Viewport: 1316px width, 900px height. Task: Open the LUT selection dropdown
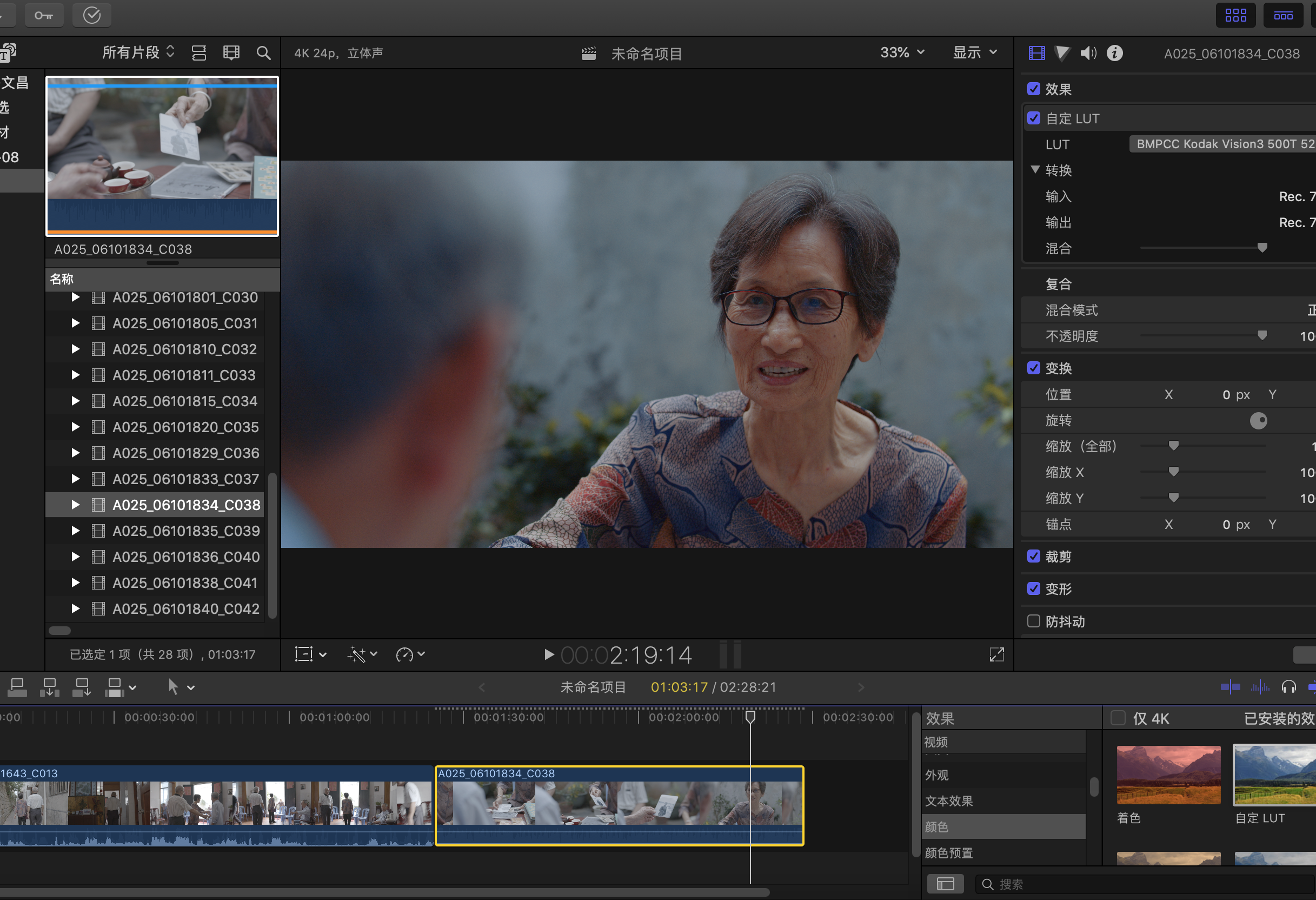pyautogui.click(x=1222, y=144)
